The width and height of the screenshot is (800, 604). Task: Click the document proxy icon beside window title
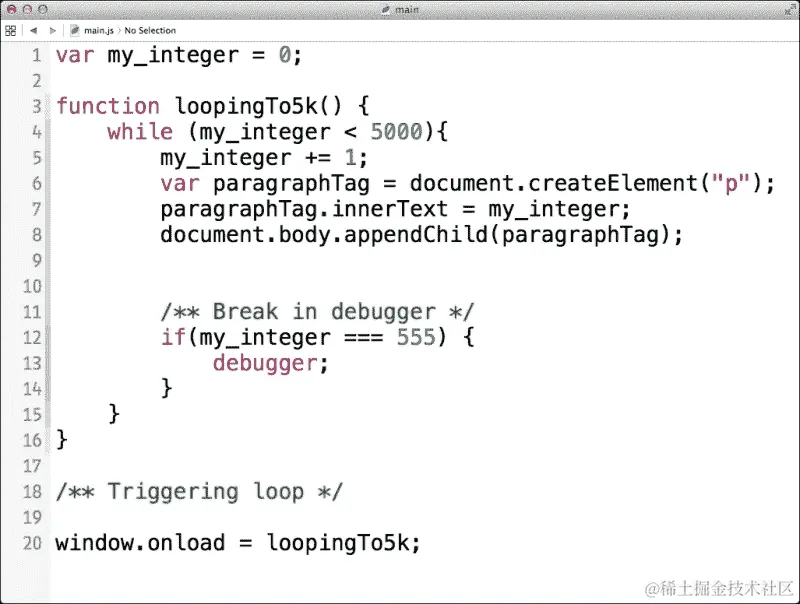pyautogui.click(x=386, y=10)
